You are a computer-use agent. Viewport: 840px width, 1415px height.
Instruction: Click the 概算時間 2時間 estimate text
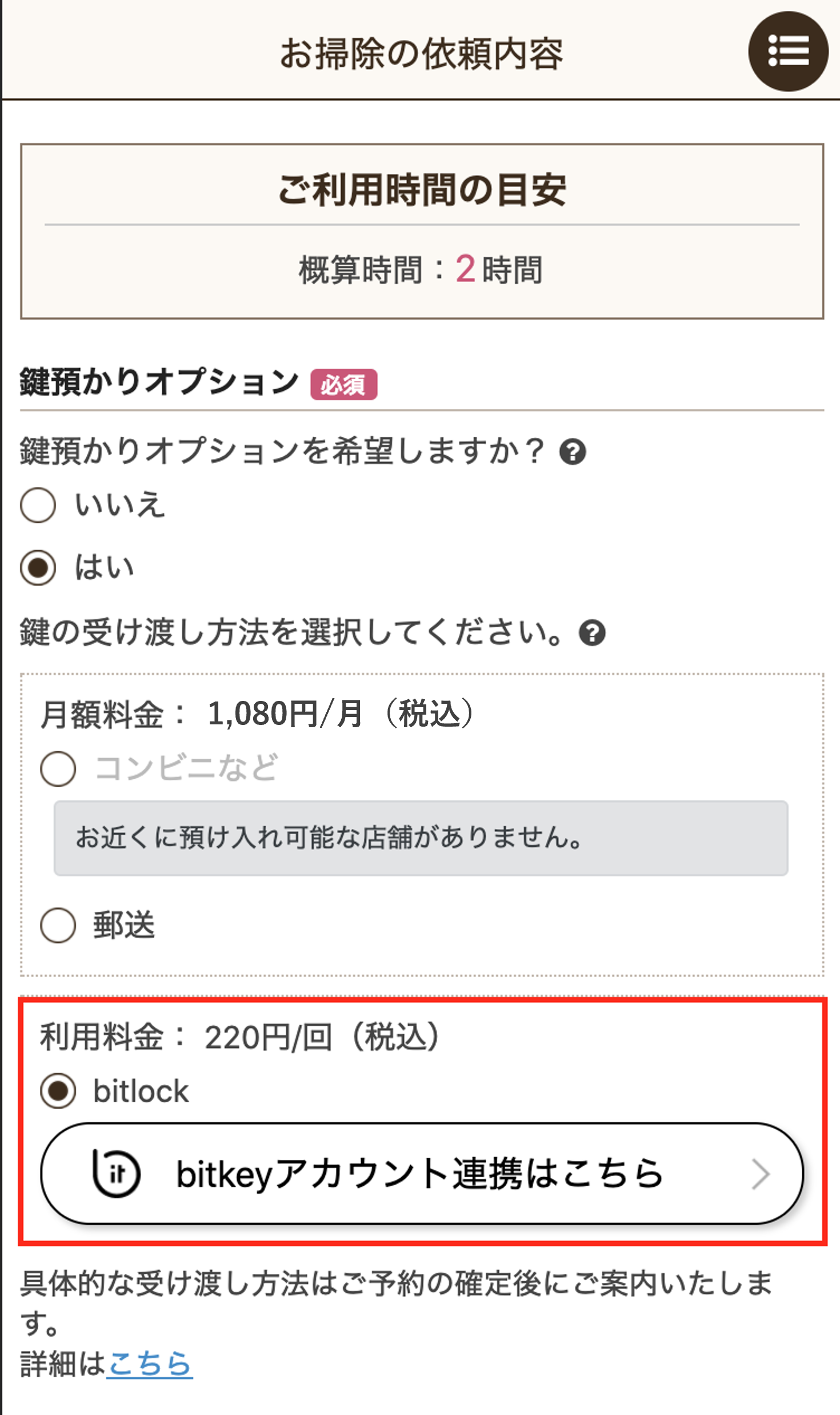421,269
